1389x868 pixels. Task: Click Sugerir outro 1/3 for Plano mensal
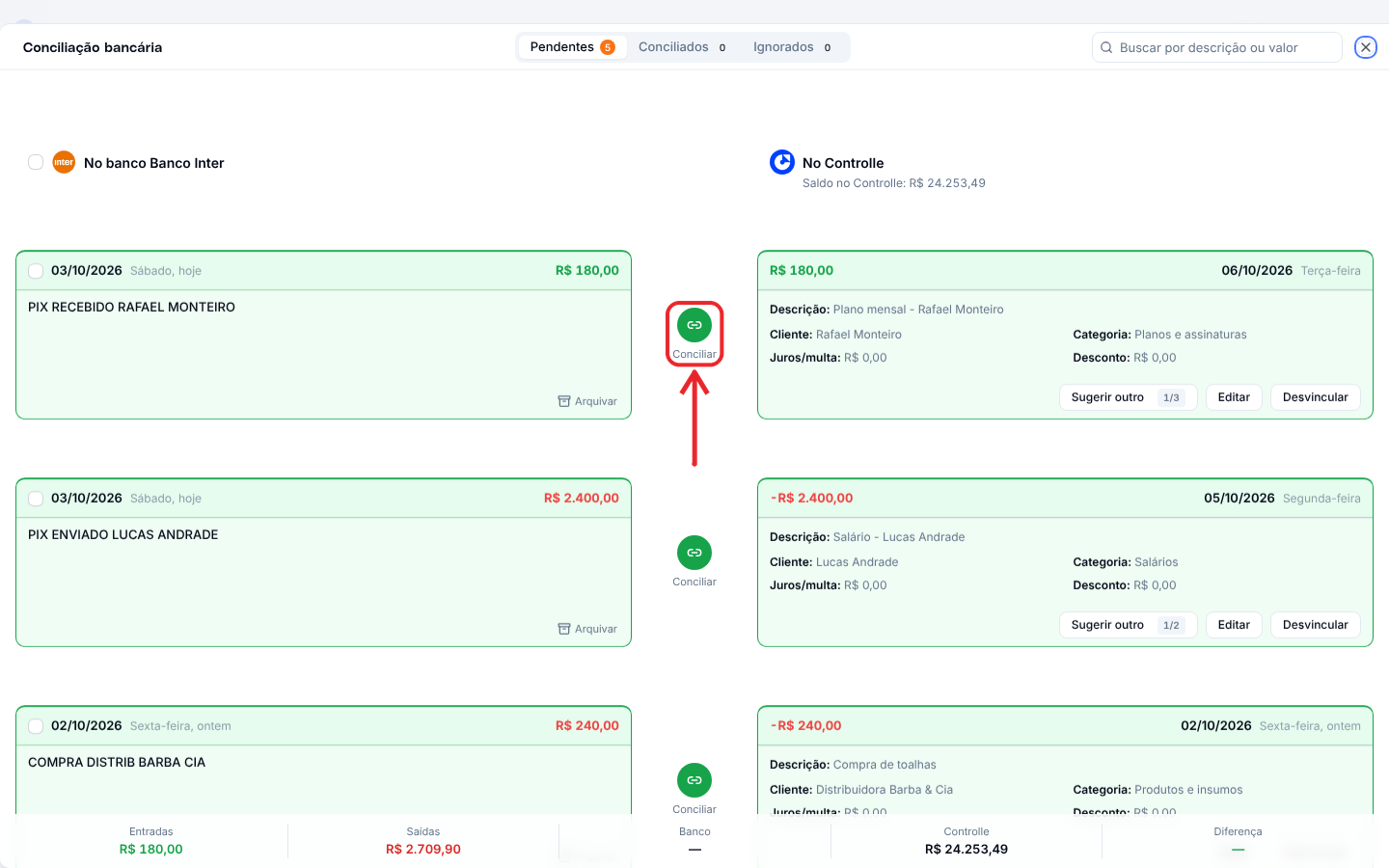[x=1128, y=397]
